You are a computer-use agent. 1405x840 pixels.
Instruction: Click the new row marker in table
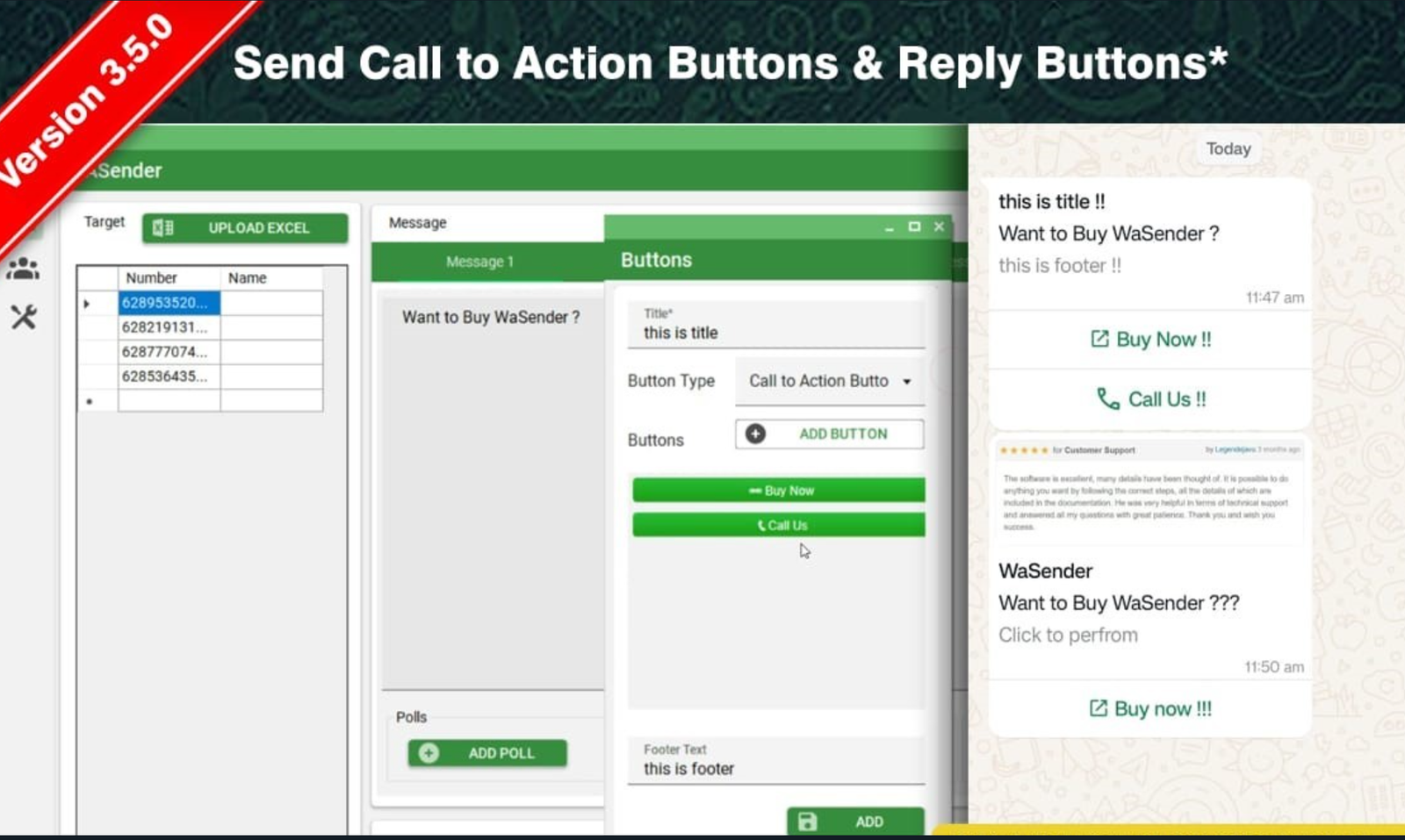[x=90, y=401]
